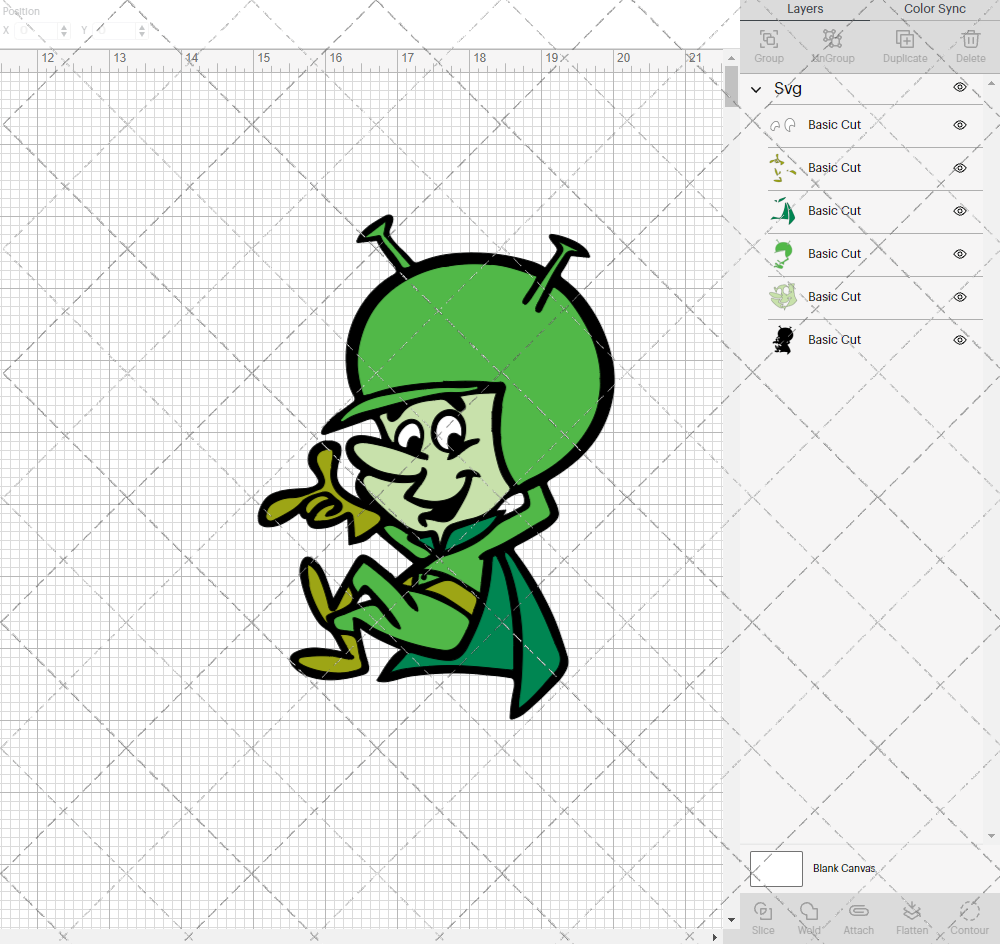
Task: Collapse the Svg group chevron
Action: (x=756, y=89)
